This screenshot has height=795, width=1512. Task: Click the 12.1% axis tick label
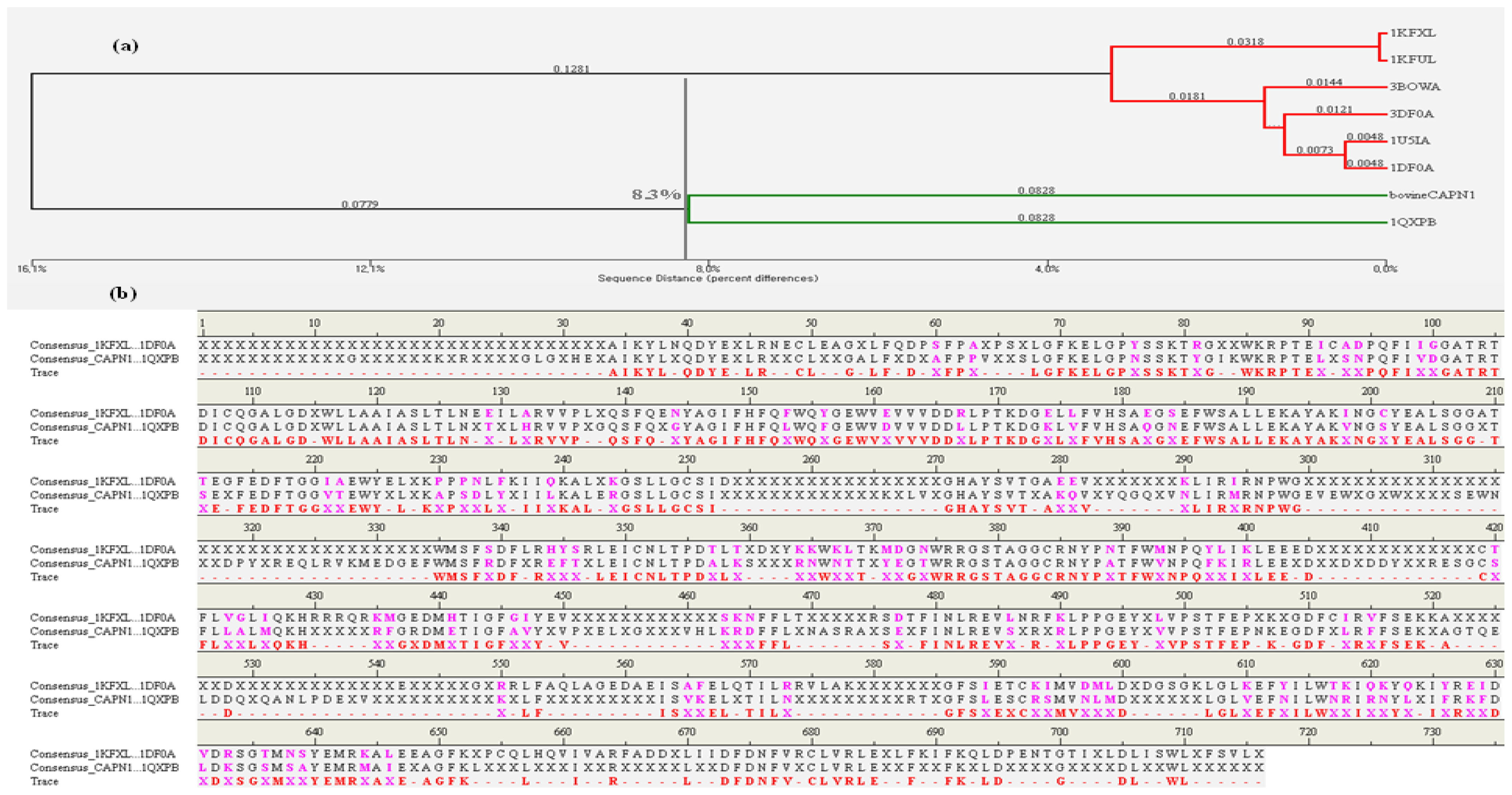[x=370, y=269]
